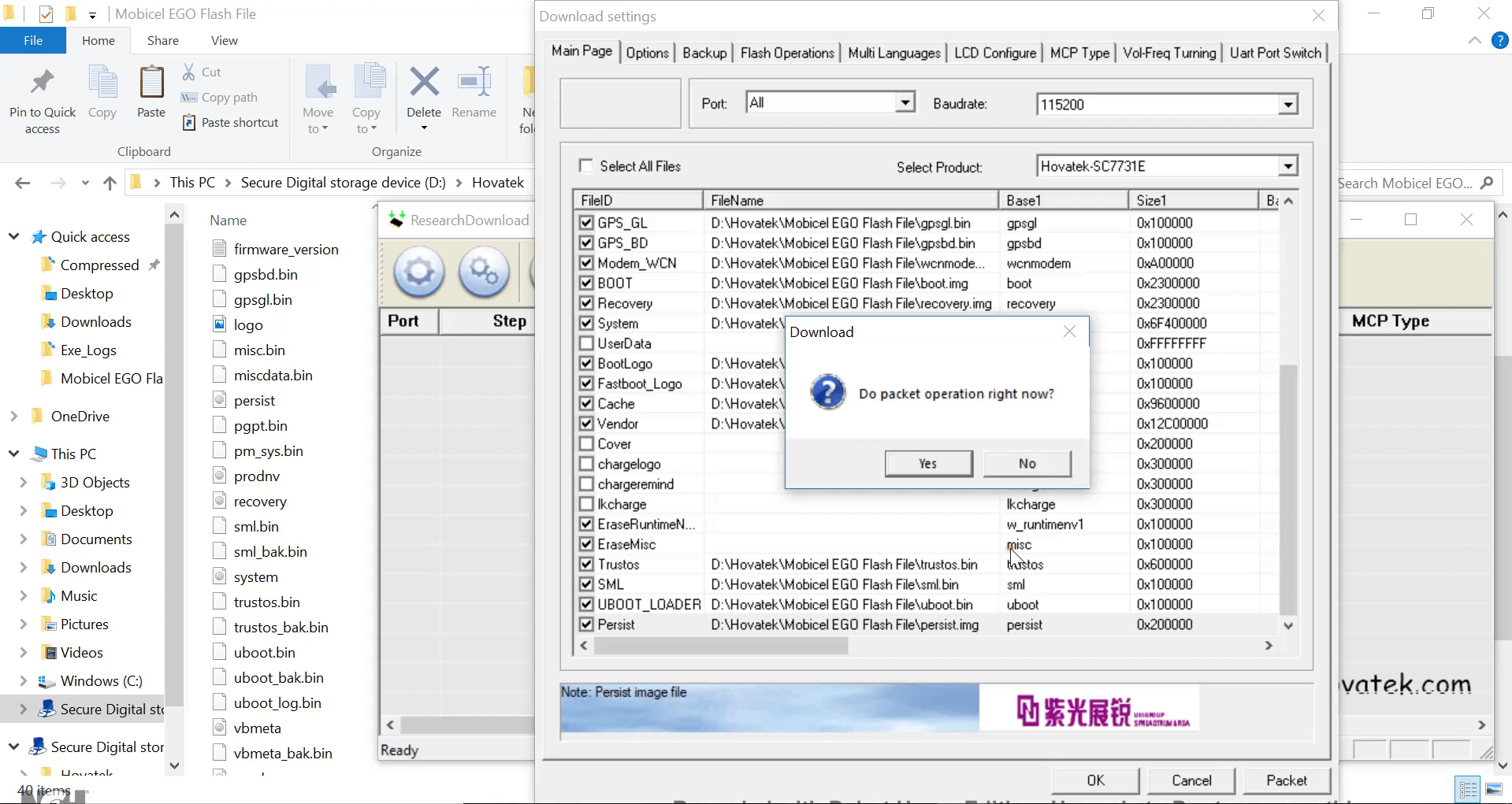Click OK in Download settings
Image resolution: width=1512 pixels, height=804 pixels.
coord(1095,780)
